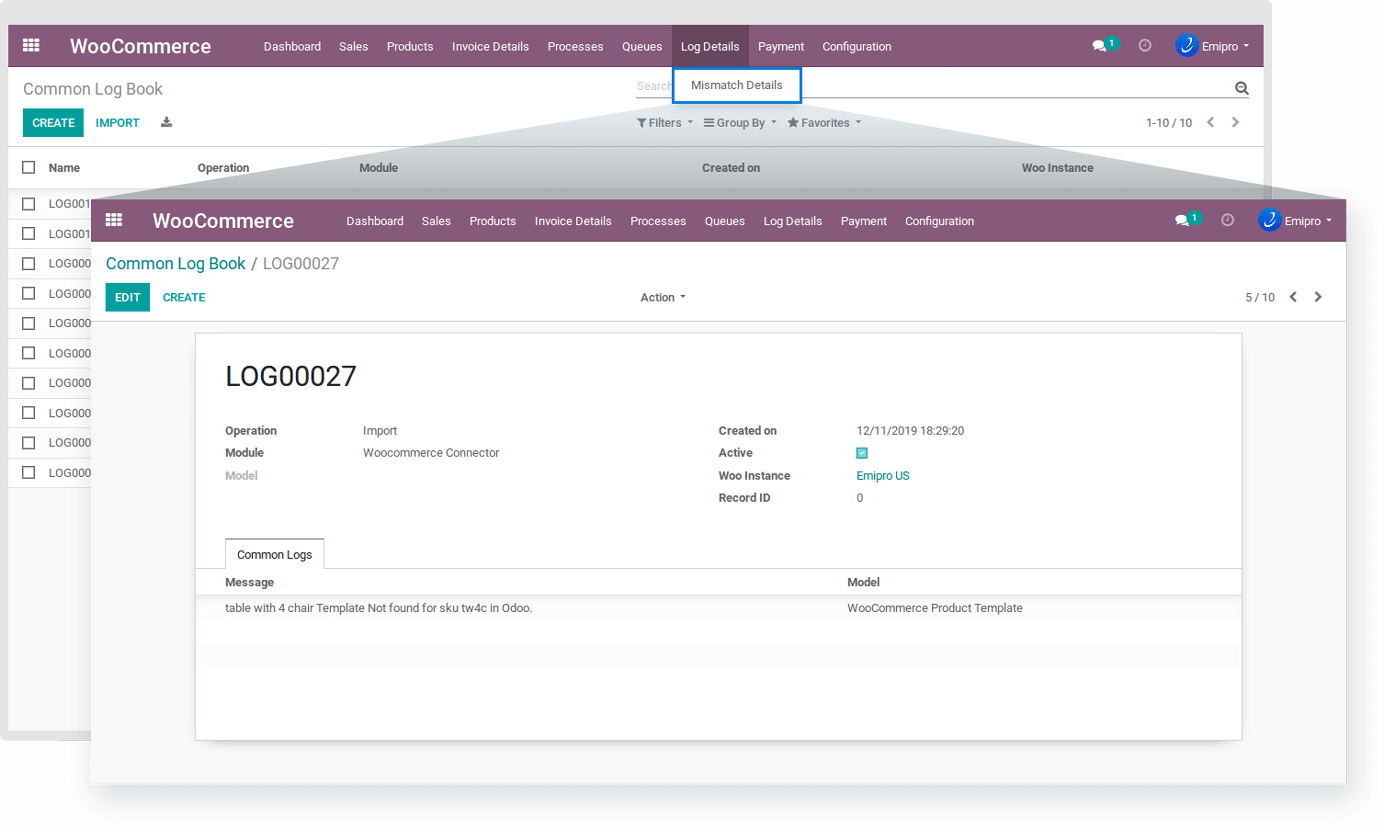
Task: Click the 5 / 10 pager text
Action: coord(1260,298)
